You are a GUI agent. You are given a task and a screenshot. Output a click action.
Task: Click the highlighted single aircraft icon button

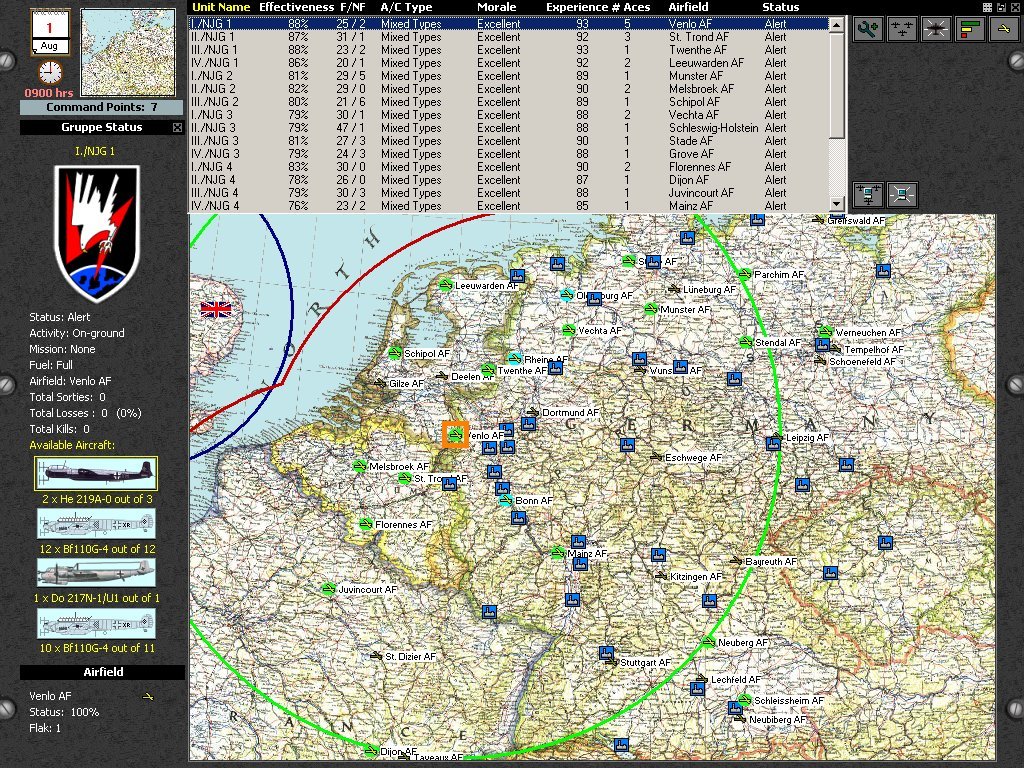937,29
